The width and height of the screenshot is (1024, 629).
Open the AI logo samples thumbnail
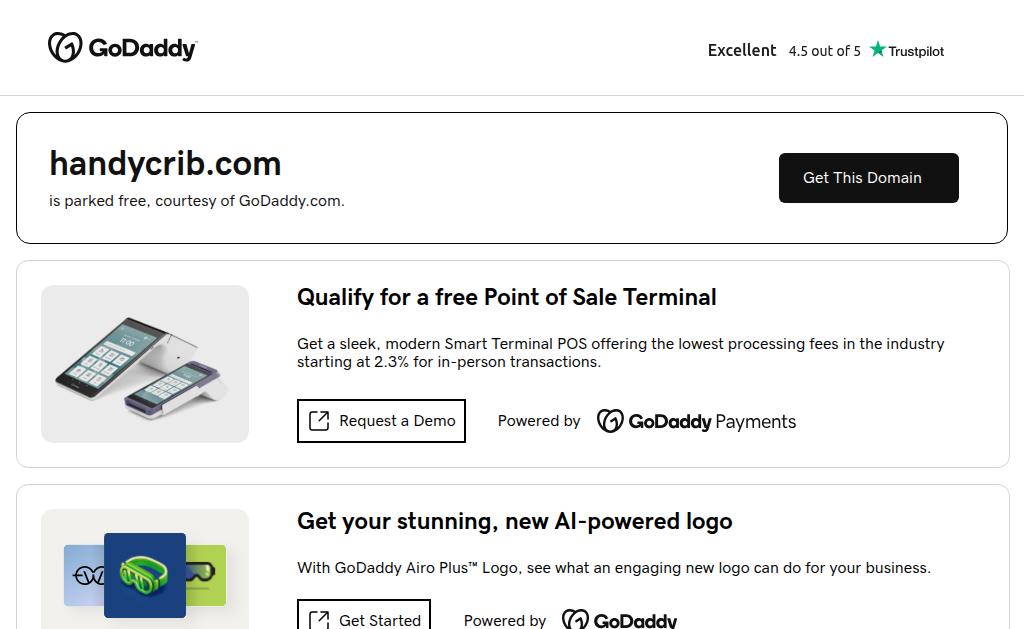click(145, 574)
